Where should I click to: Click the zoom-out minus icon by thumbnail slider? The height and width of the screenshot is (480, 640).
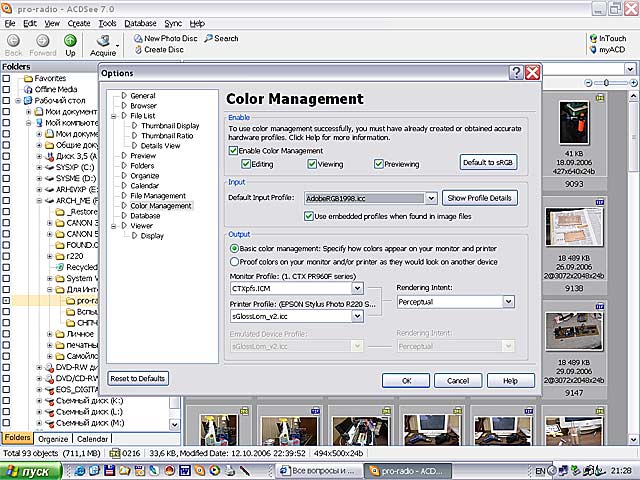pos(588,83)
